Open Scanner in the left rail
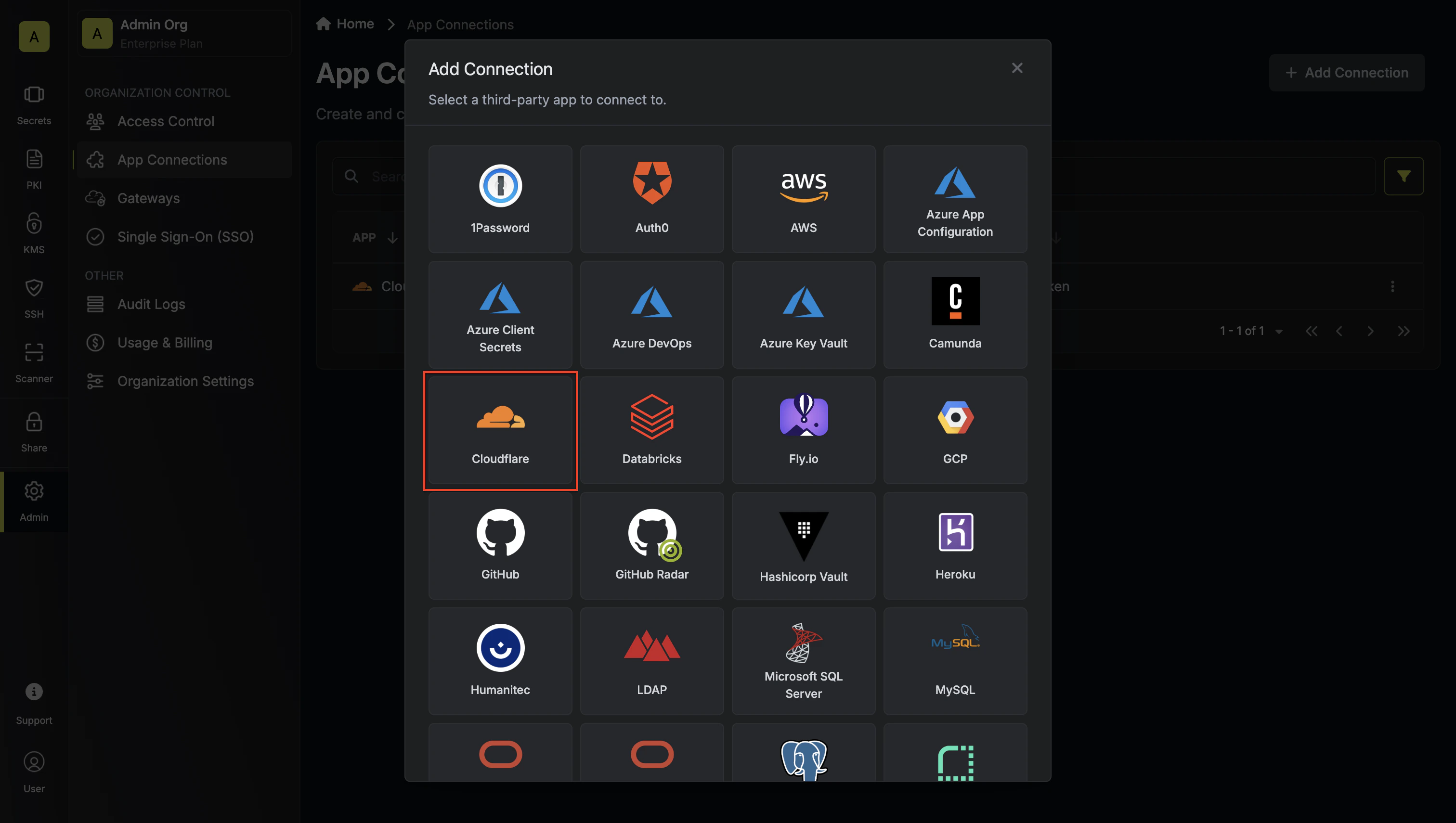Image resolution: width=1456 pixels, height=823 pixels. pyautogui.click(x=34, y=363)
